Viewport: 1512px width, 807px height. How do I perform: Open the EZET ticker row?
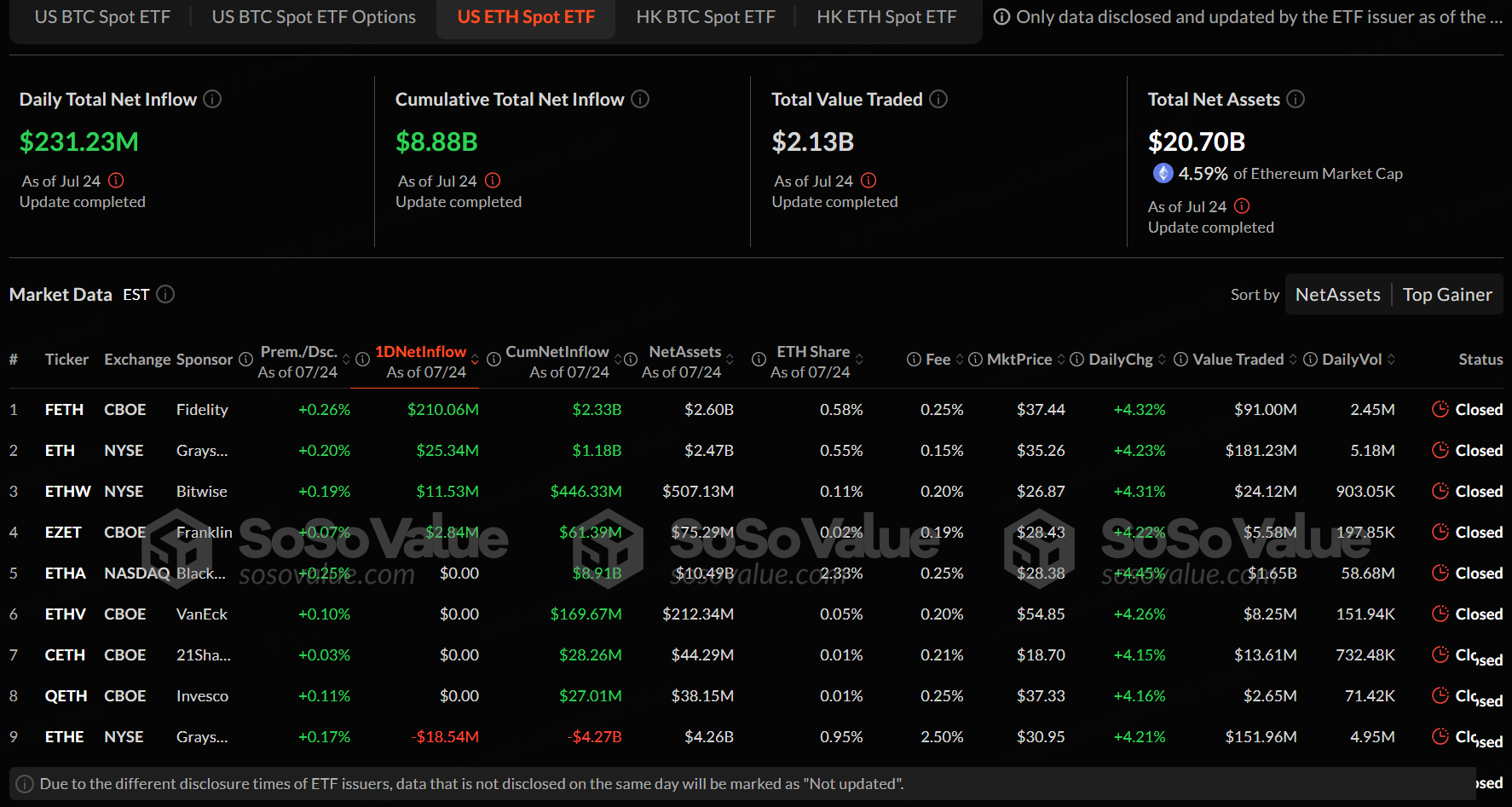pos(756,532)
